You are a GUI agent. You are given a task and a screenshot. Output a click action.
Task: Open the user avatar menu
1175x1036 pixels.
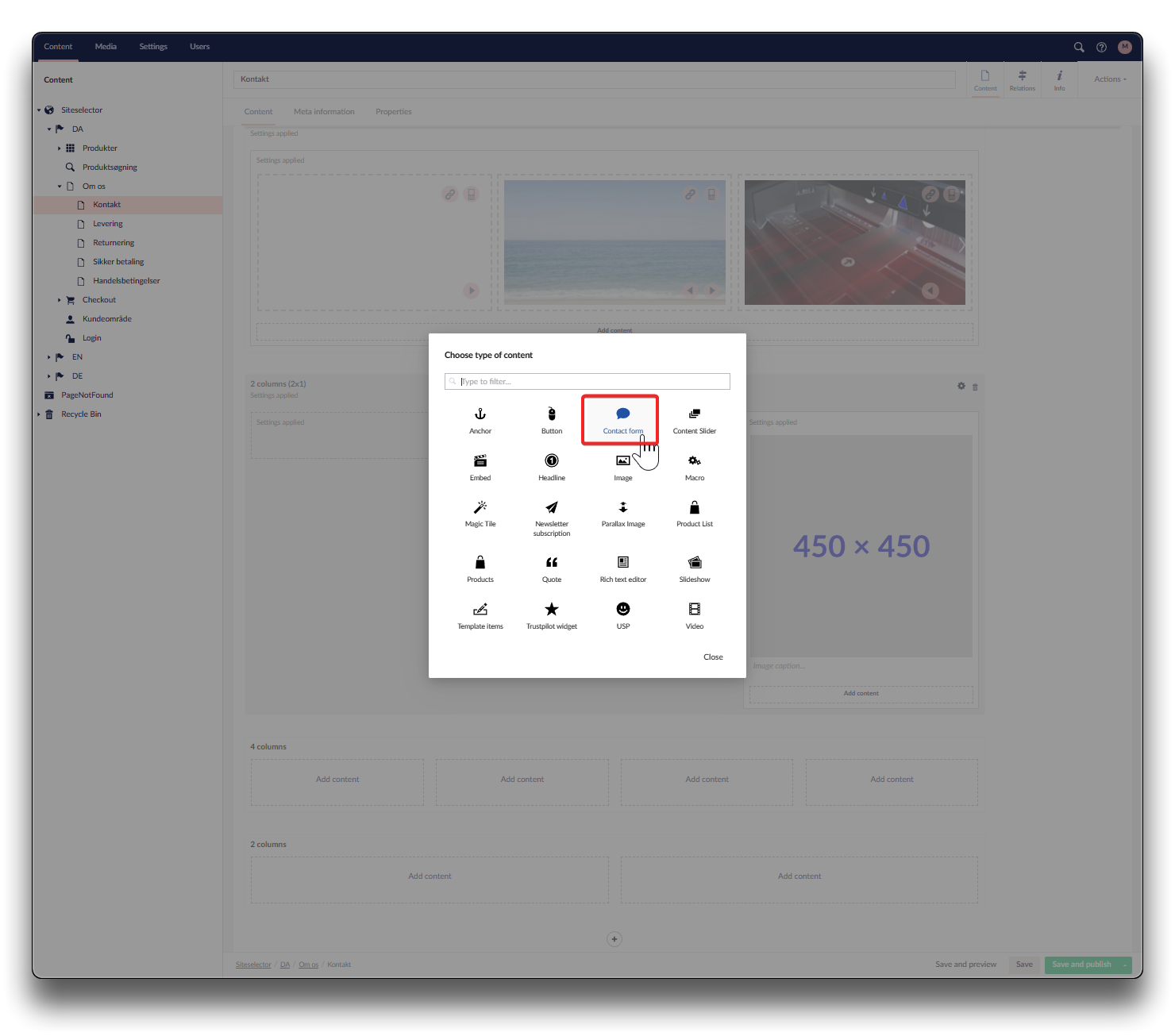point(1124,47)
